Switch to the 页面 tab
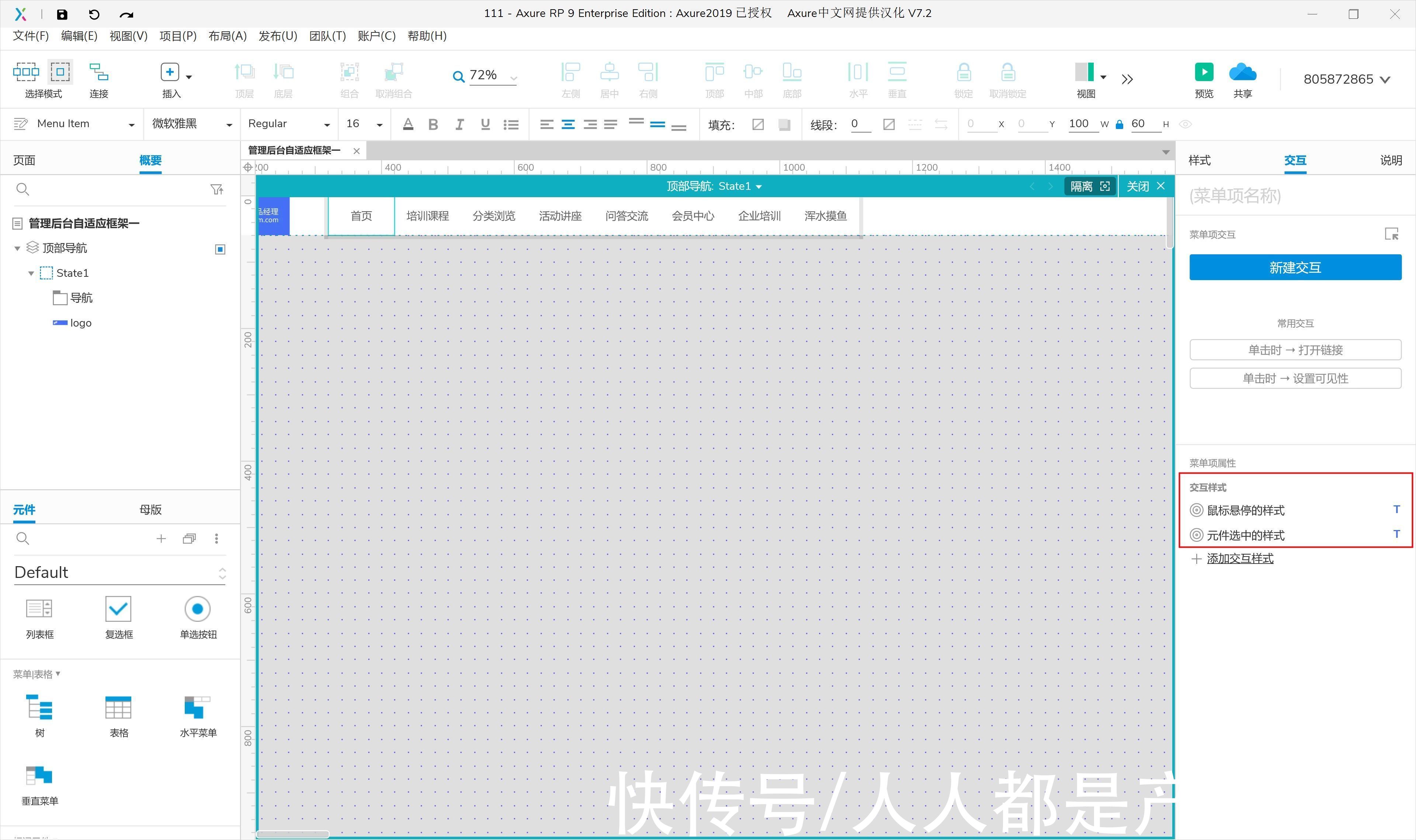The width and height of the screenshot is (1416, 840). 24,160
